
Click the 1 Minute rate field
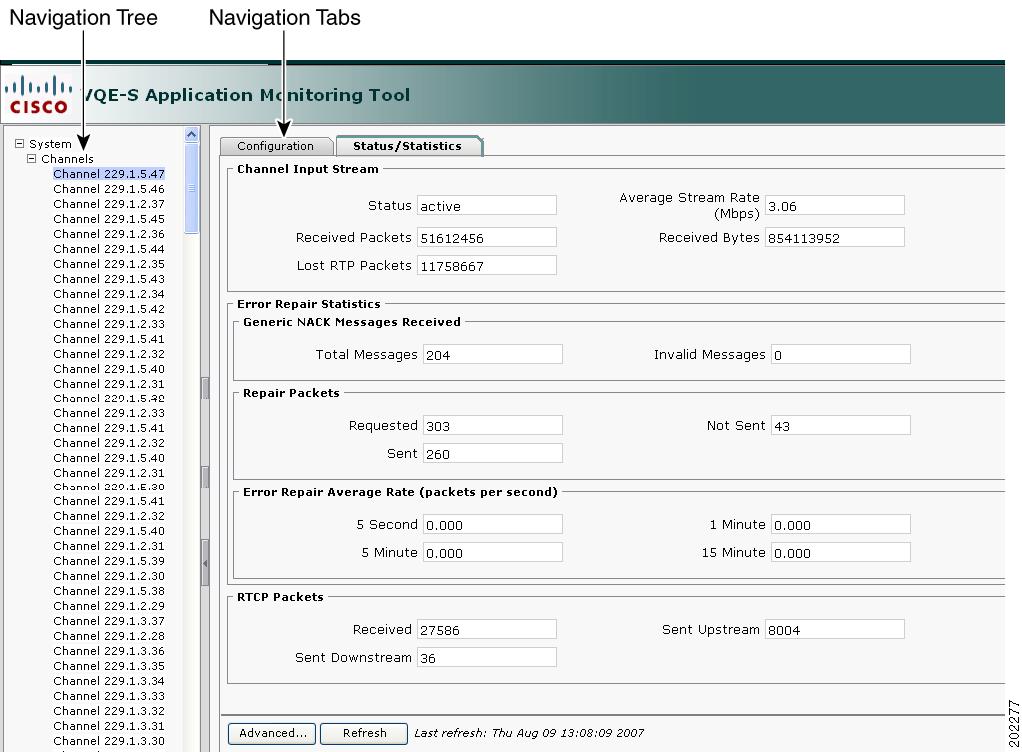pos(841,525)
